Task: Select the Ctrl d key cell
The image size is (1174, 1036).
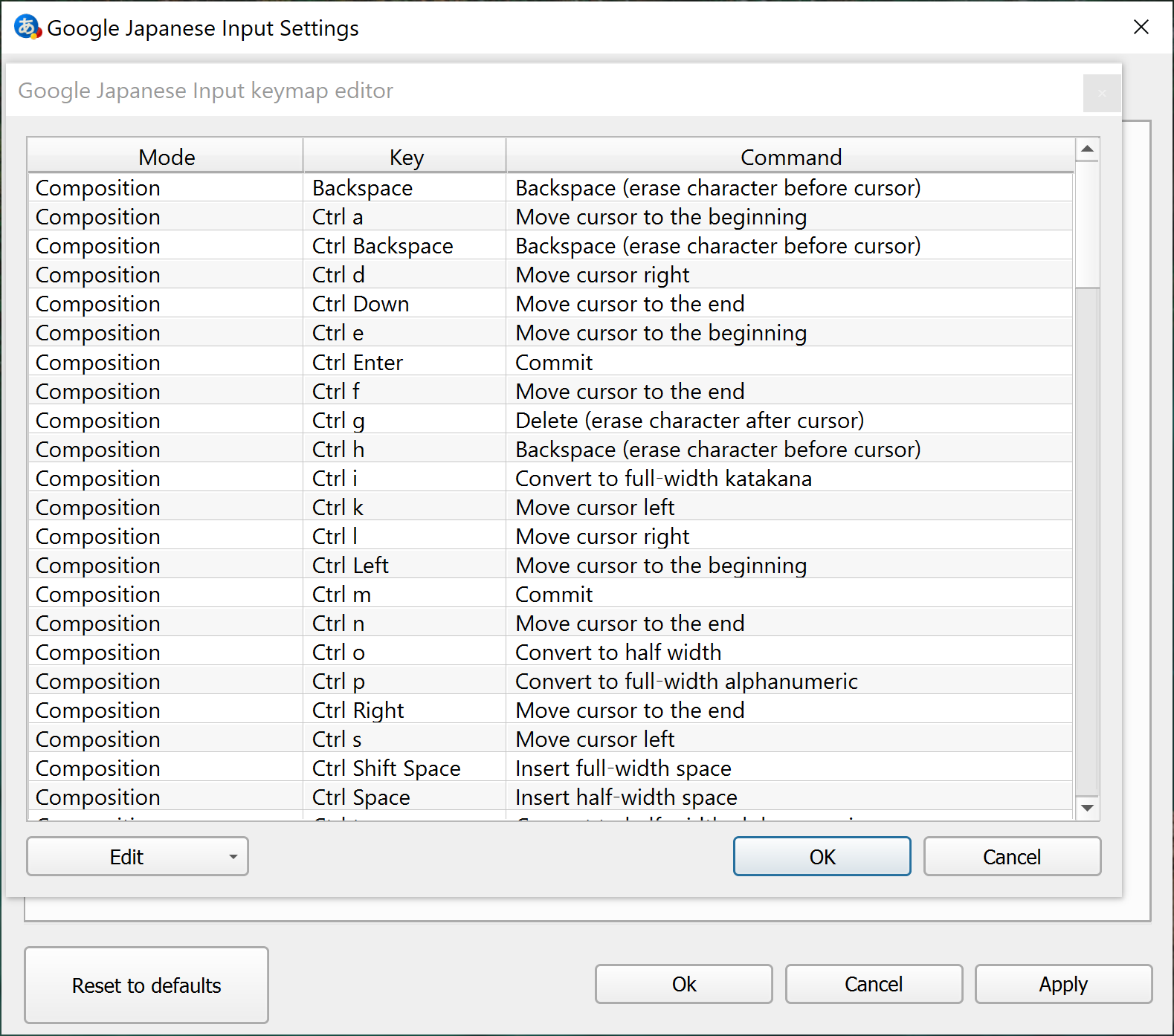Action: 404,275
